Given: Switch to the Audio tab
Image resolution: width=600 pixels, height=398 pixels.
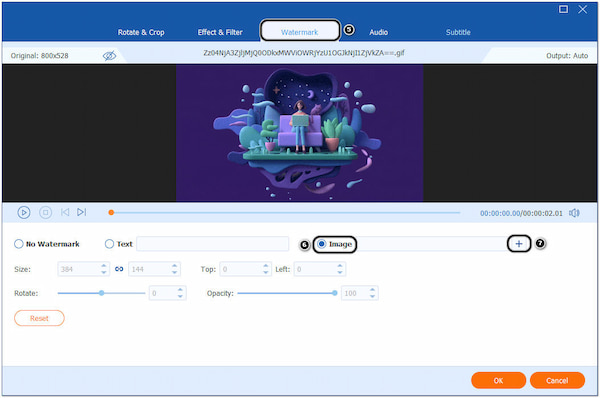Looking at the screenshot, I should pyautogui.click(x=378, y=32).
